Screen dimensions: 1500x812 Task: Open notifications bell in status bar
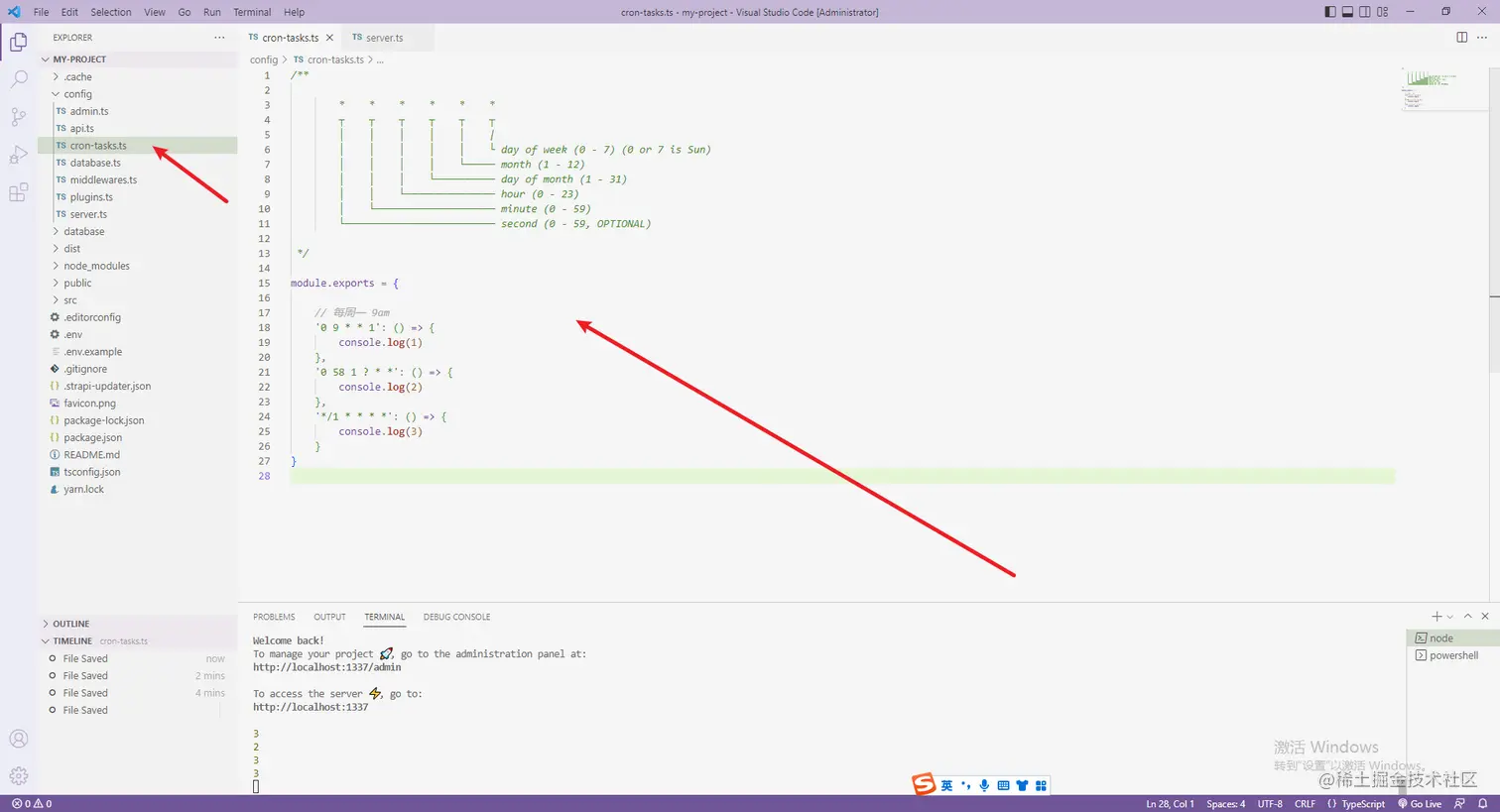coord(1481,804)
